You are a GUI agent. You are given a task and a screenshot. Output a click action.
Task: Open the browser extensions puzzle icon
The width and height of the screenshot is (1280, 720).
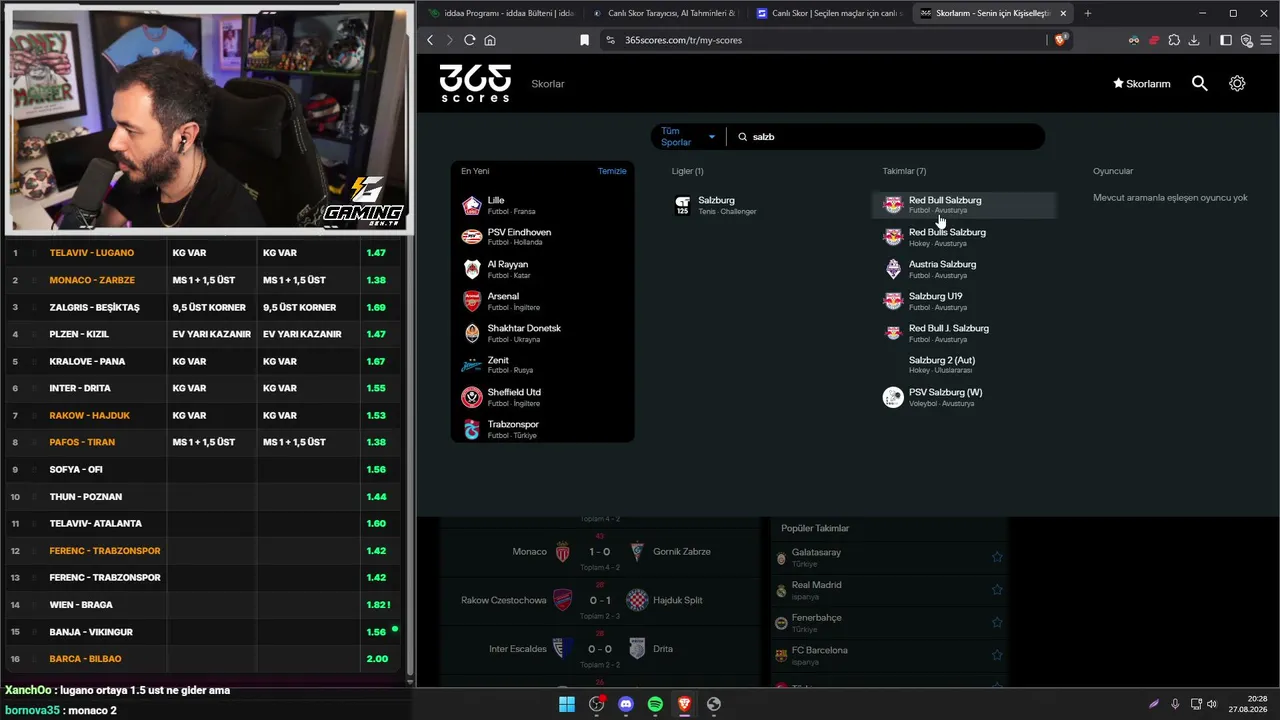click(1174, 40)
